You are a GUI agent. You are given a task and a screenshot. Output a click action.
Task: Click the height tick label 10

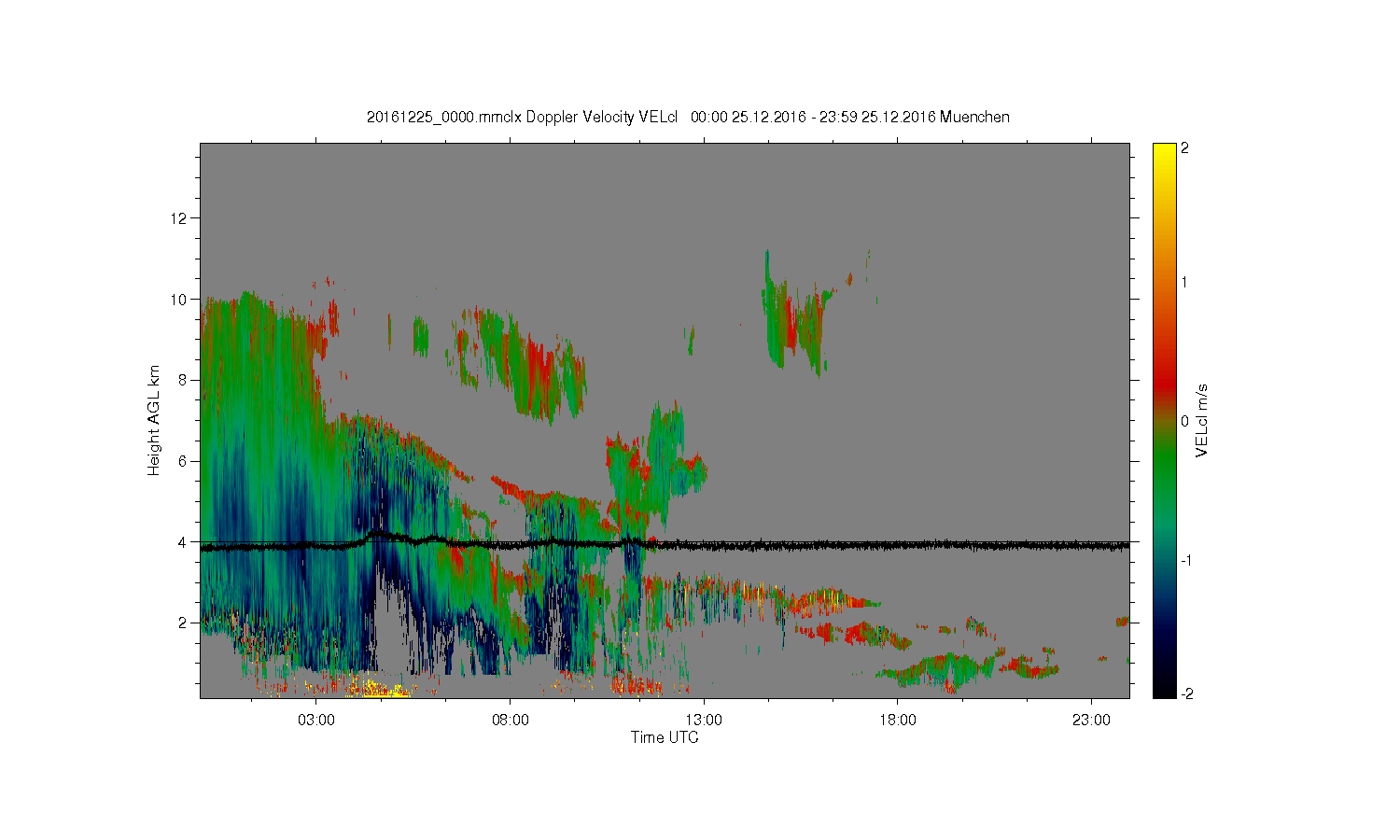pyautogui.click(x=180, y=300)
